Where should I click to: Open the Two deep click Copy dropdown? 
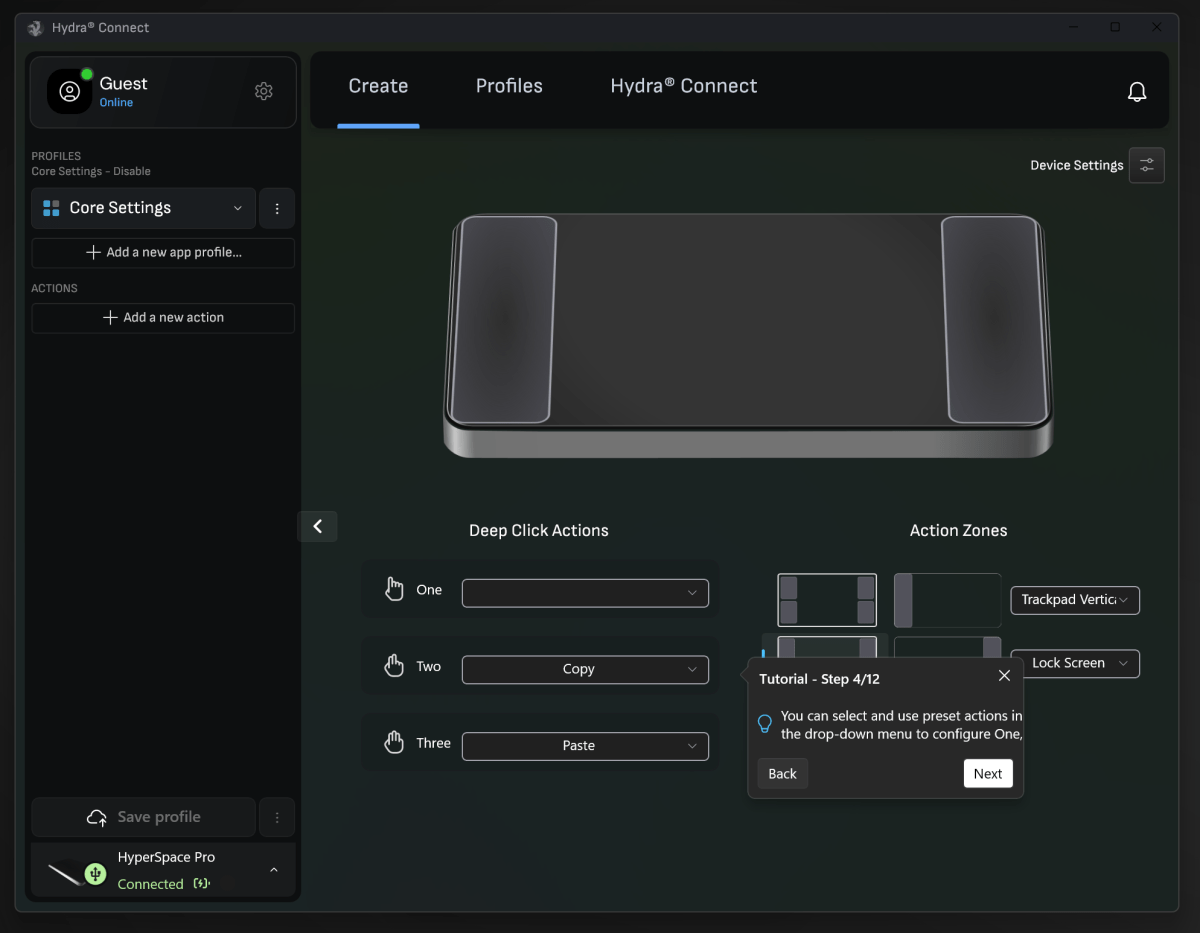585,669
